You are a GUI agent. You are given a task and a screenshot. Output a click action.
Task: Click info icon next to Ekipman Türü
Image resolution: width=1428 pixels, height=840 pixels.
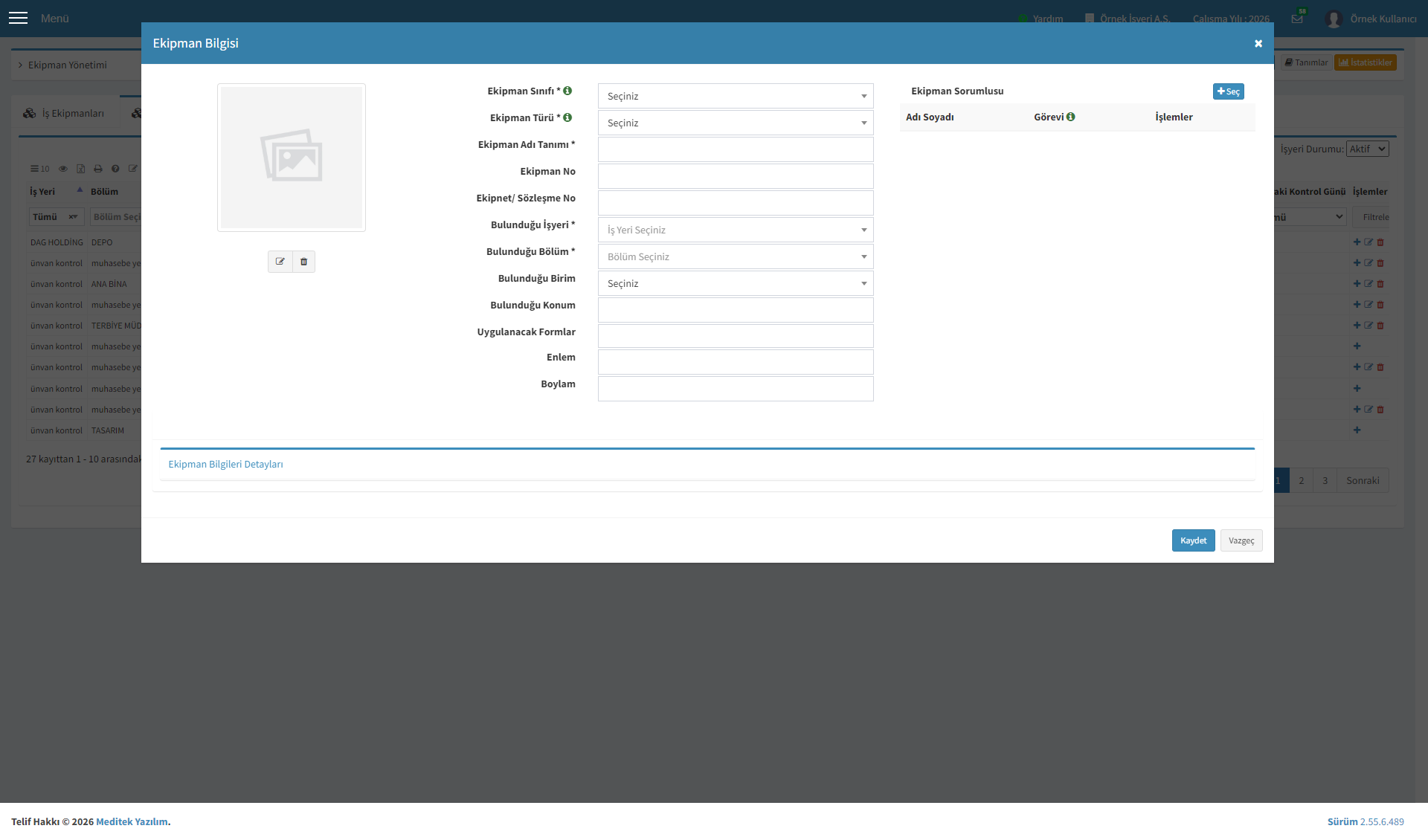(x=567, y=117)
